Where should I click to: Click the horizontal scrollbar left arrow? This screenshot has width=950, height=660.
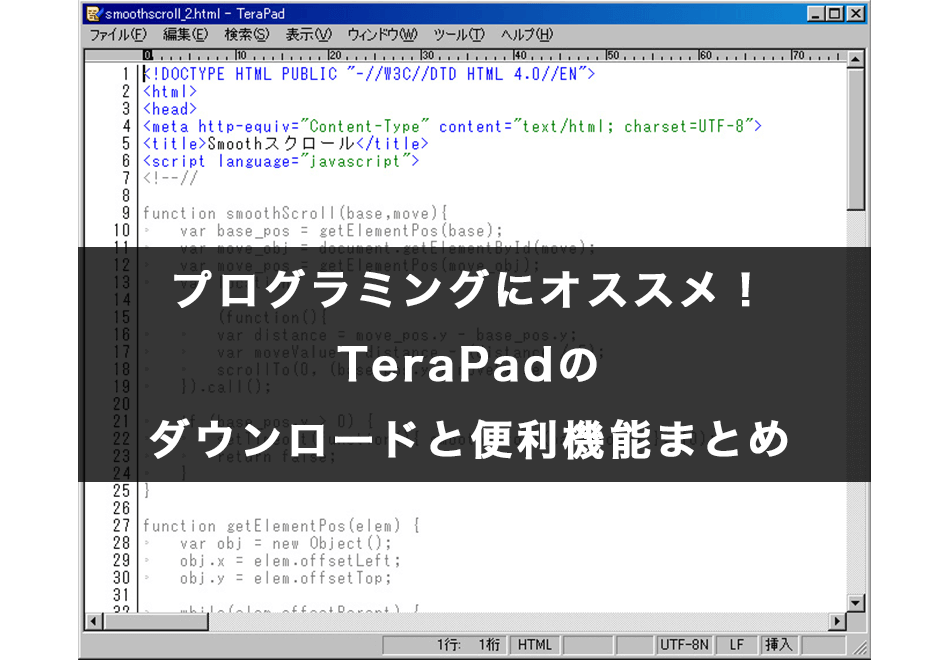pos(93,621)
